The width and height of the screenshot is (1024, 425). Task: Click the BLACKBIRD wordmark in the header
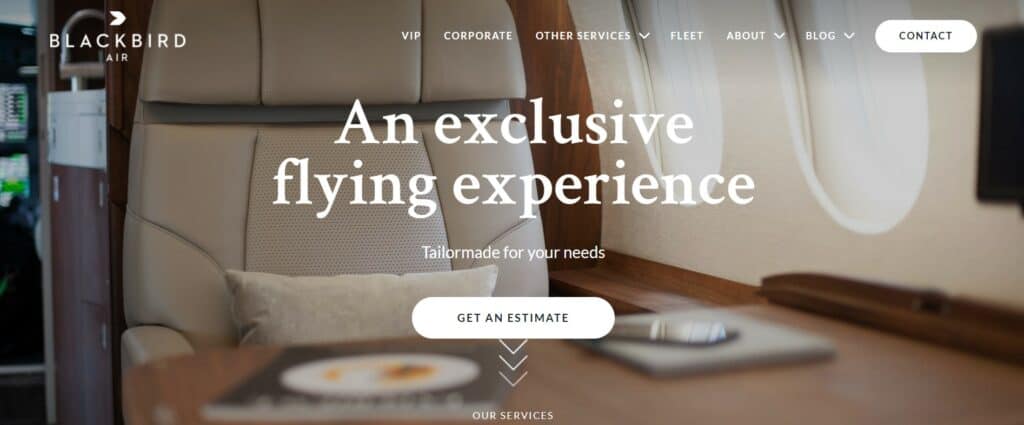tap(118, 40)
